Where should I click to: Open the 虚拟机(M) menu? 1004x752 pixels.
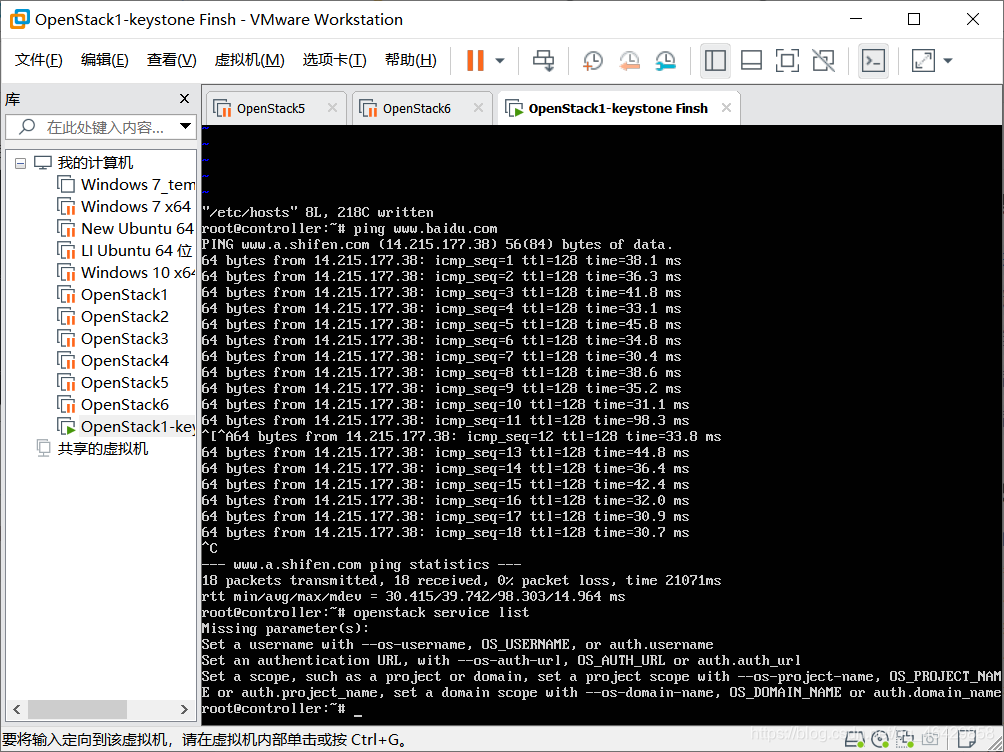249,60
